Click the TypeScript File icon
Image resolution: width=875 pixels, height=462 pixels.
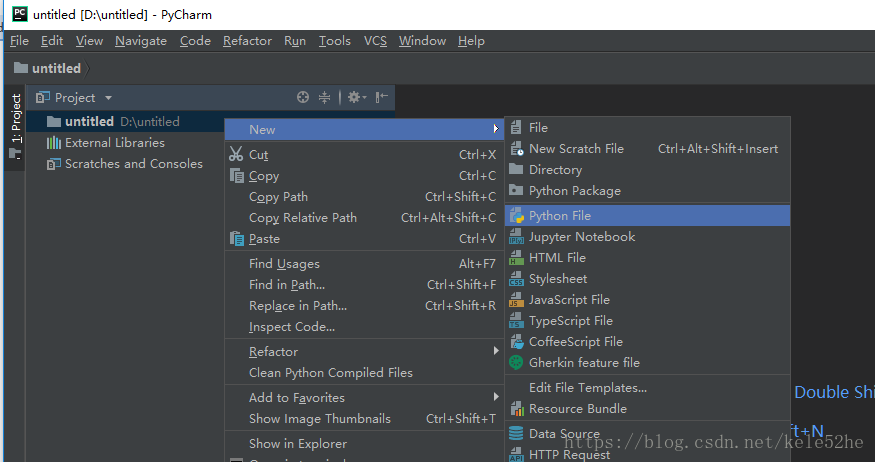tap(517, 321)
